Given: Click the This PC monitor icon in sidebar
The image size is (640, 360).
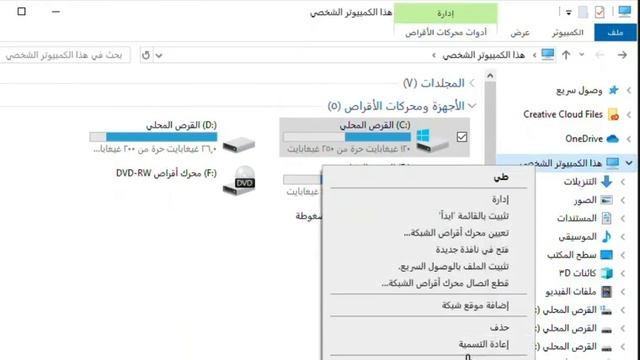Looking at the screenshot, I should 613,163.
